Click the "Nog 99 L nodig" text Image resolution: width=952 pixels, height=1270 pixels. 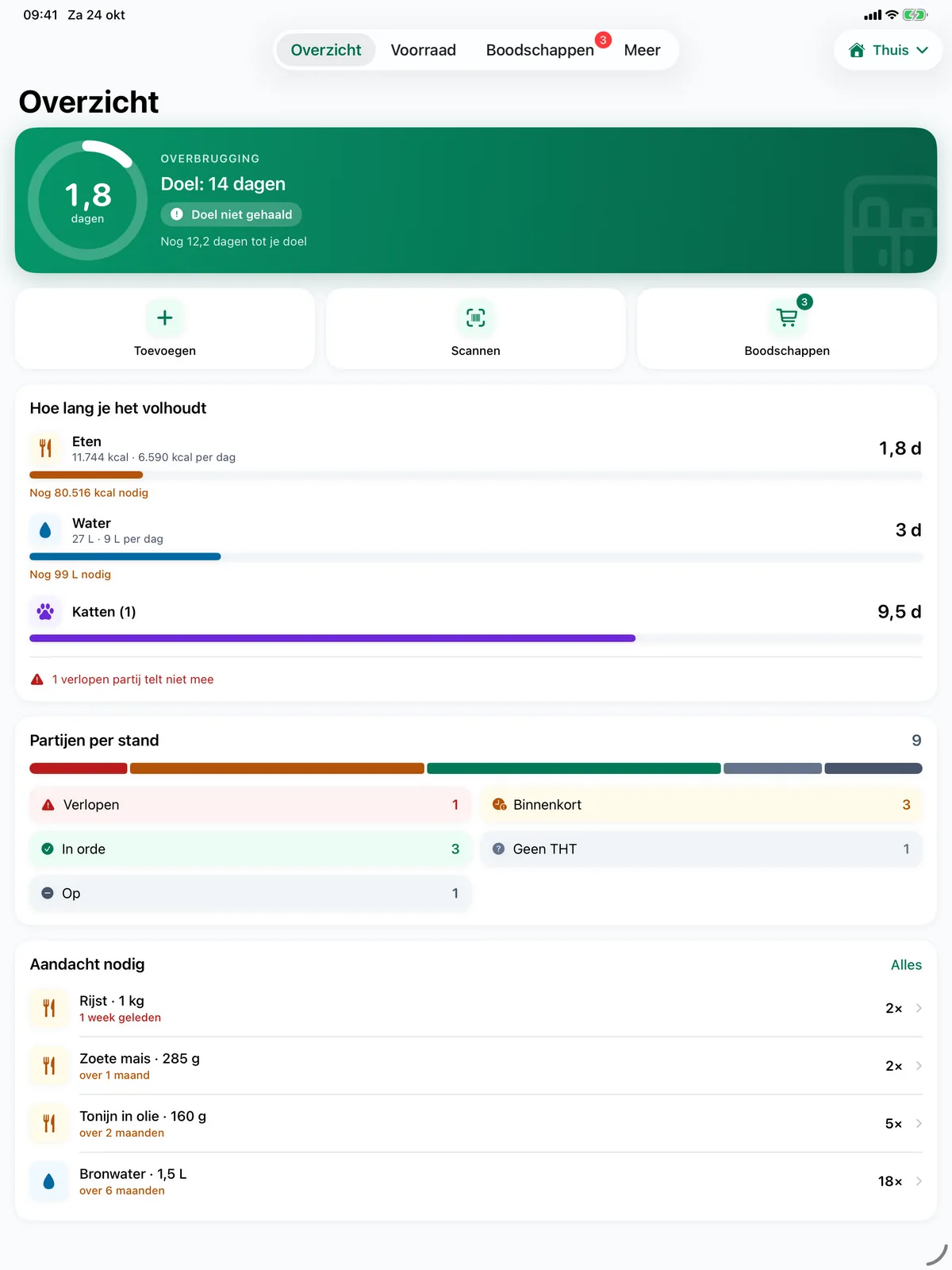[x=71, y=575]
